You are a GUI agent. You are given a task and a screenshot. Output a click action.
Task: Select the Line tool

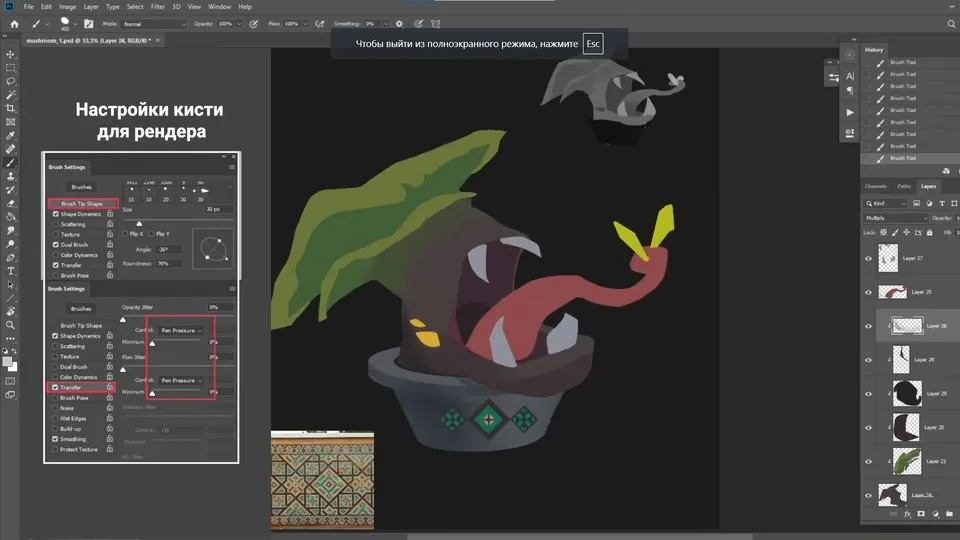pyautogui.click(x=10, y=298)
